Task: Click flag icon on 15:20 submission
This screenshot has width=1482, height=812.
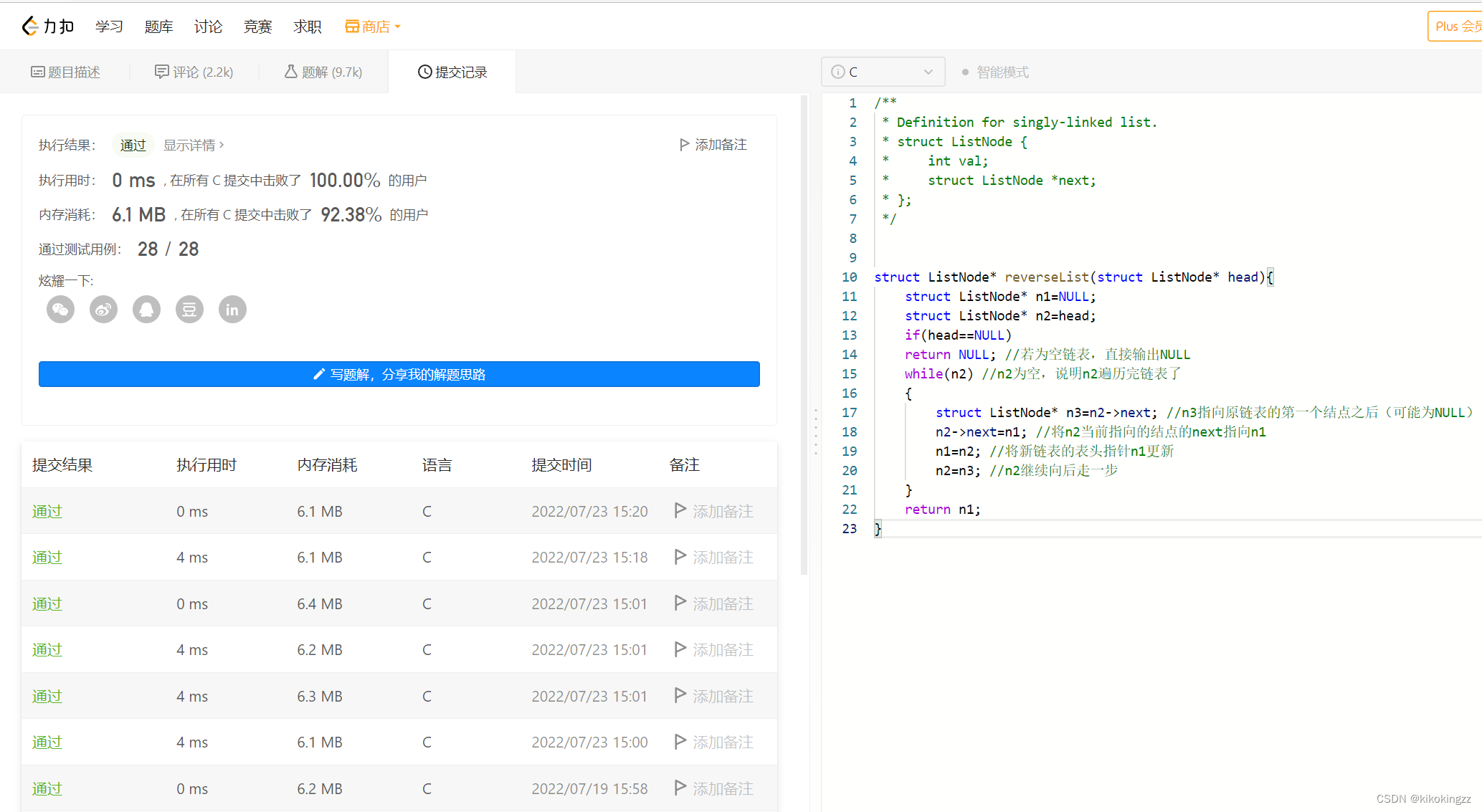Action: point(680,510)
